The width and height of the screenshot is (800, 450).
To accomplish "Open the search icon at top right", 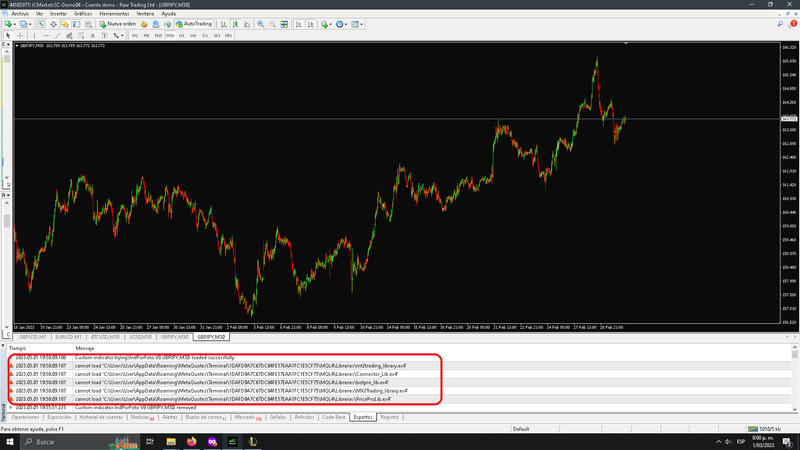I will [x=780, y=24].
